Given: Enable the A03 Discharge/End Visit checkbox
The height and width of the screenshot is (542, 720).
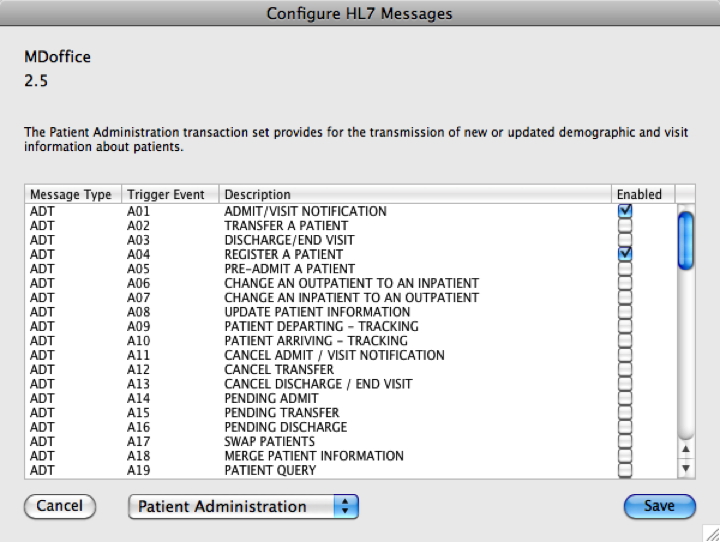Looking at the screenshot, I should (625, 240).
